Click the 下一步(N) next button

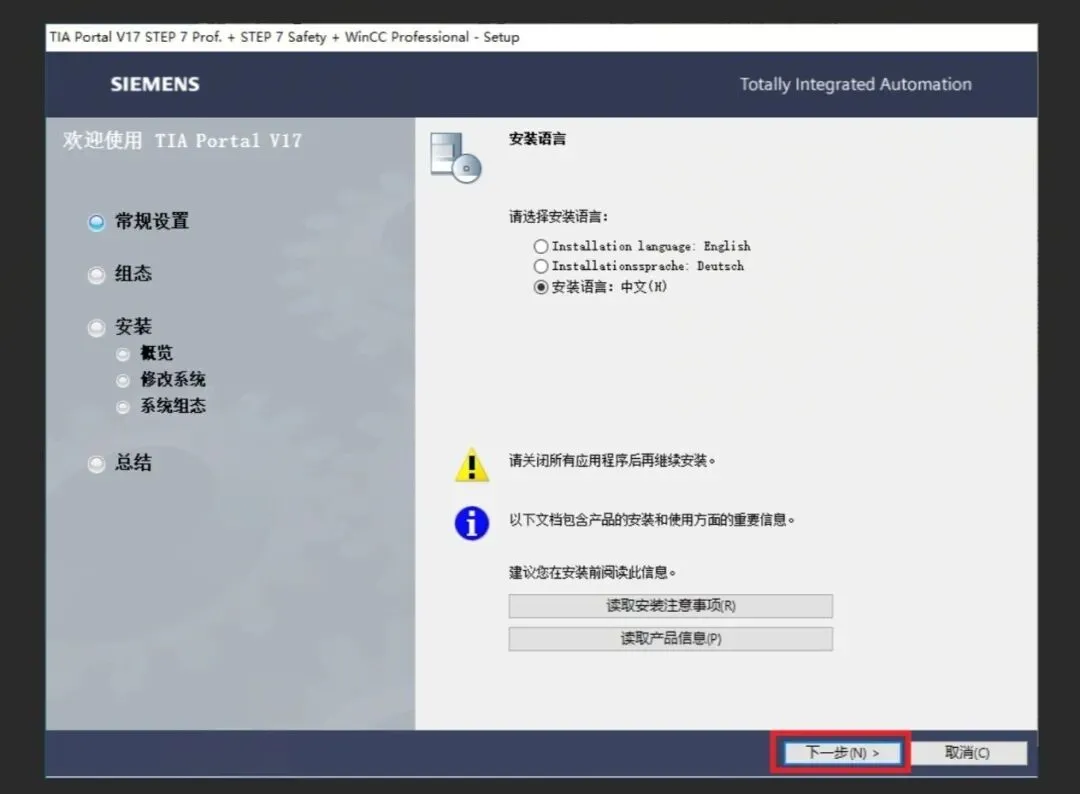pyautogui.click(x=842, y=753)
